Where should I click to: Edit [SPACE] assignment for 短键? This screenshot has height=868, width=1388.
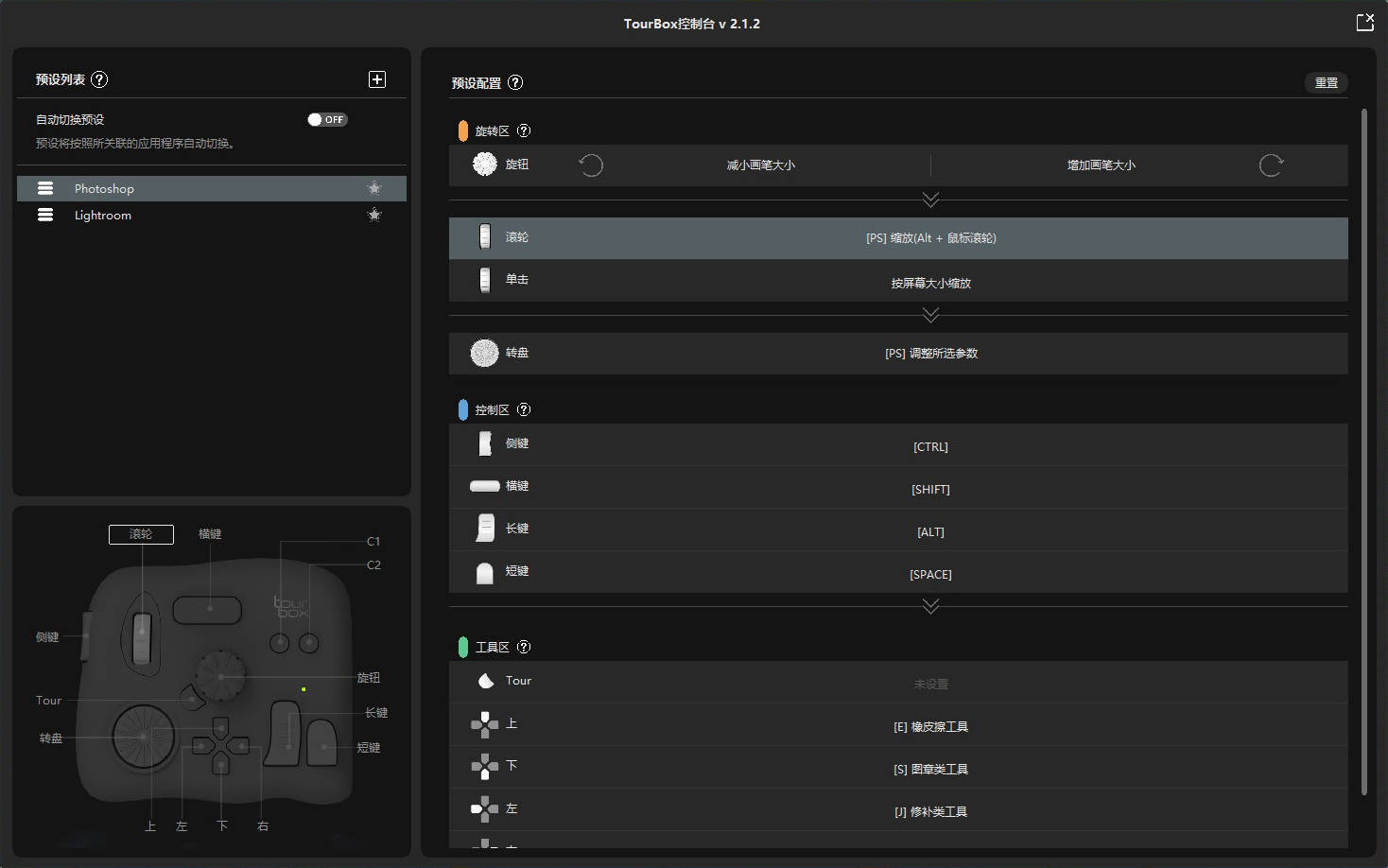click(931, 574)
